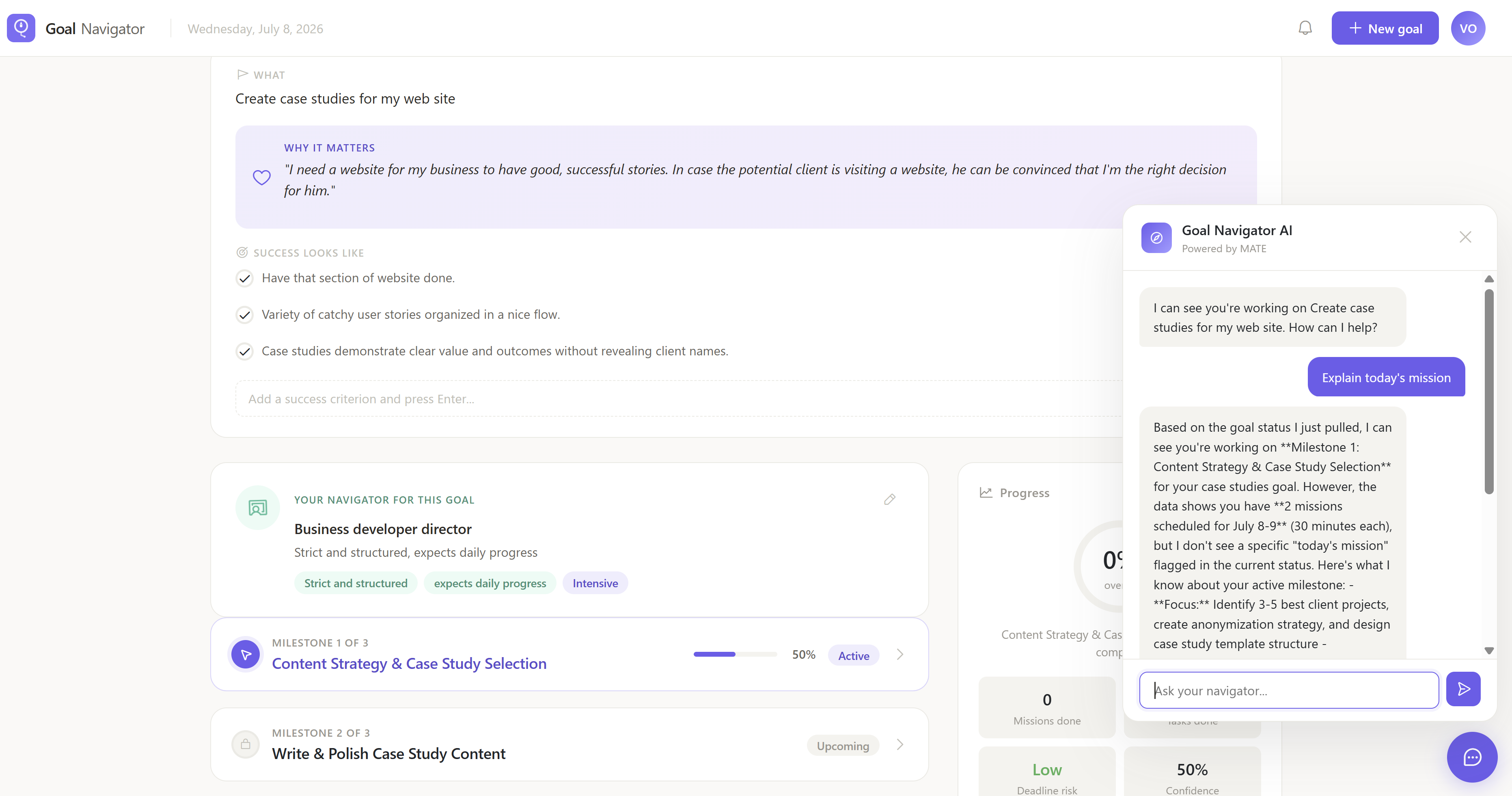Click the Goal Navigator AI compass icon
1512x796 pixels.
pos(1156,238)
